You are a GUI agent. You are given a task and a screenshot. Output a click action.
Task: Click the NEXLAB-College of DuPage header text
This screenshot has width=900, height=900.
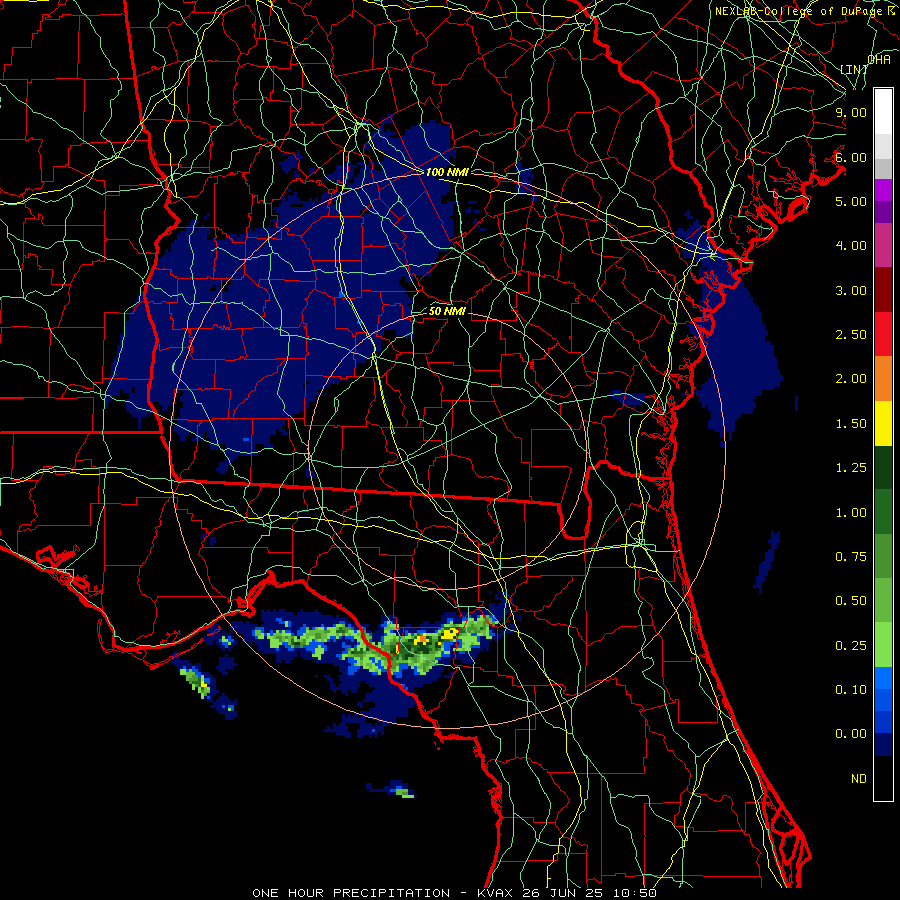point(799,11)
